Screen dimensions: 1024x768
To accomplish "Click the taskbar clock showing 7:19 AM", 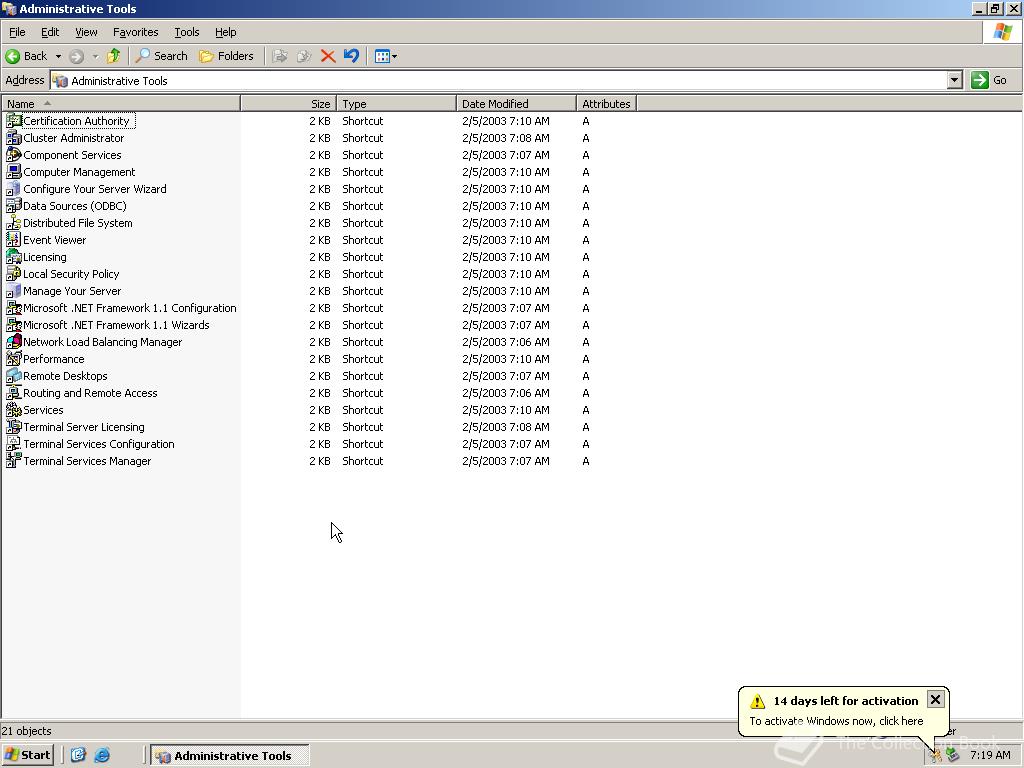I will pos(990,756).
